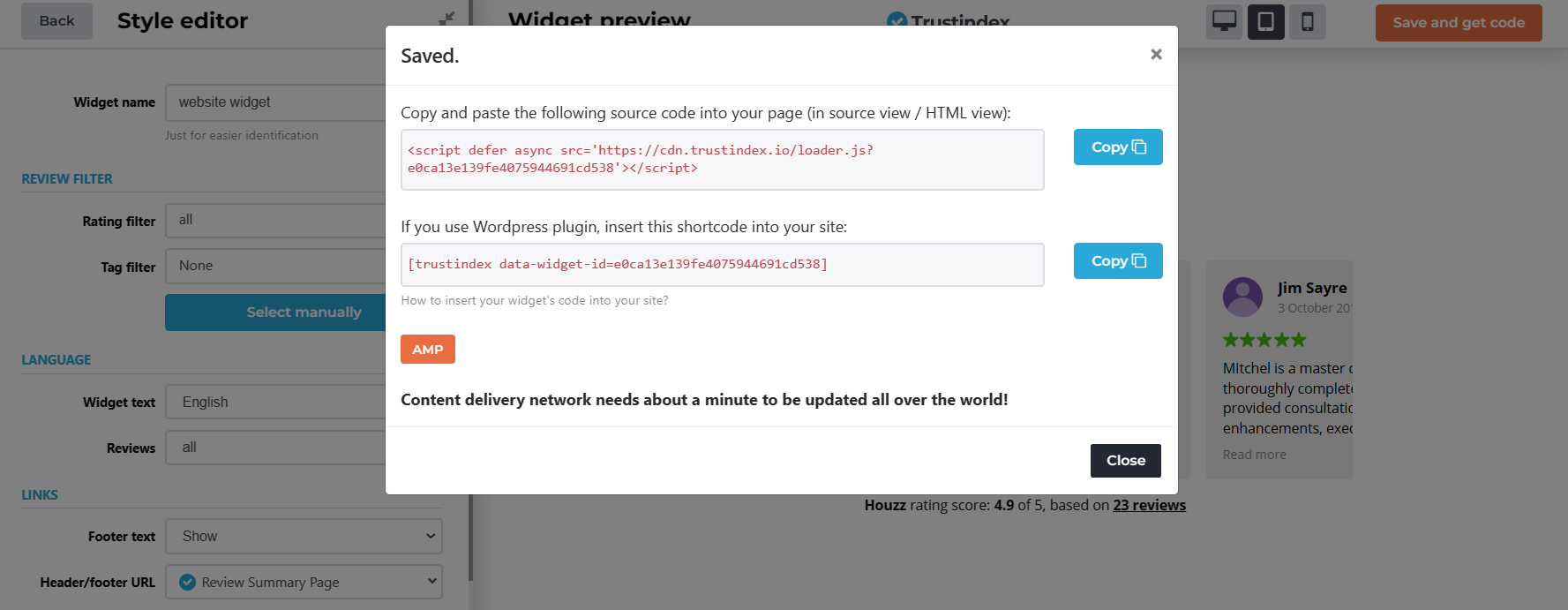
Task: Click the five-star rating on Jim Sayre review
Action: coord(1264,340)
